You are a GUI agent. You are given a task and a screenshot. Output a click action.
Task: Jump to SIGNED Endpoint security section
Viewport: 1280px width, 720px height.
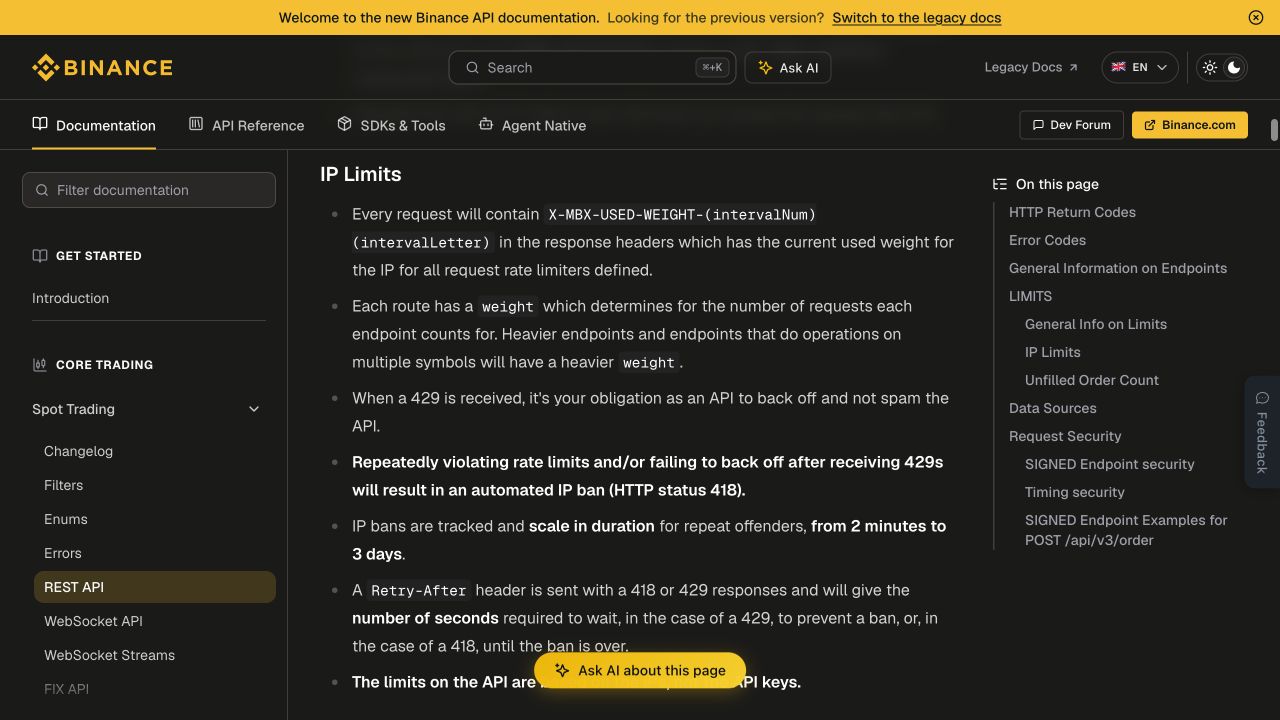click(1110, 464)
